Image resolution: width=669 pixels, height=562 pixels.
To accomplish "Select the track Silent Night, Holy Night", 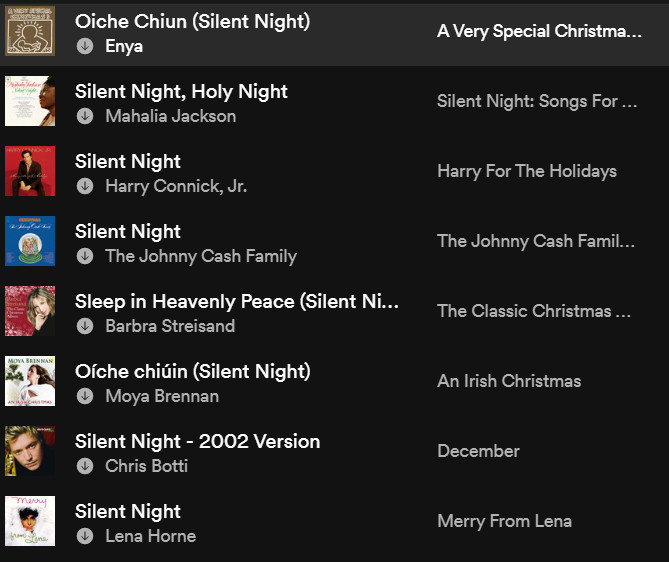I will pyautogui.click(x=181, y=91).
